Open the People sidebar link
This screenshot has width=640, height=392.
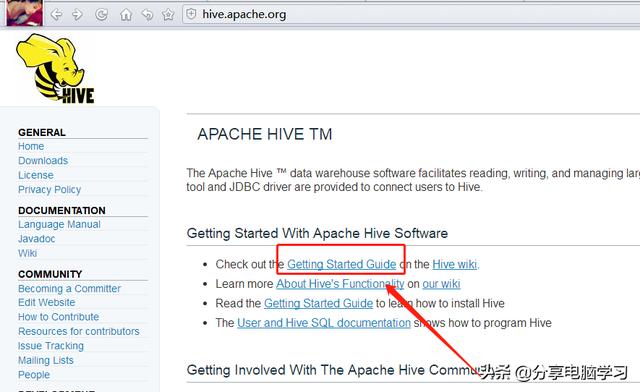34,374
